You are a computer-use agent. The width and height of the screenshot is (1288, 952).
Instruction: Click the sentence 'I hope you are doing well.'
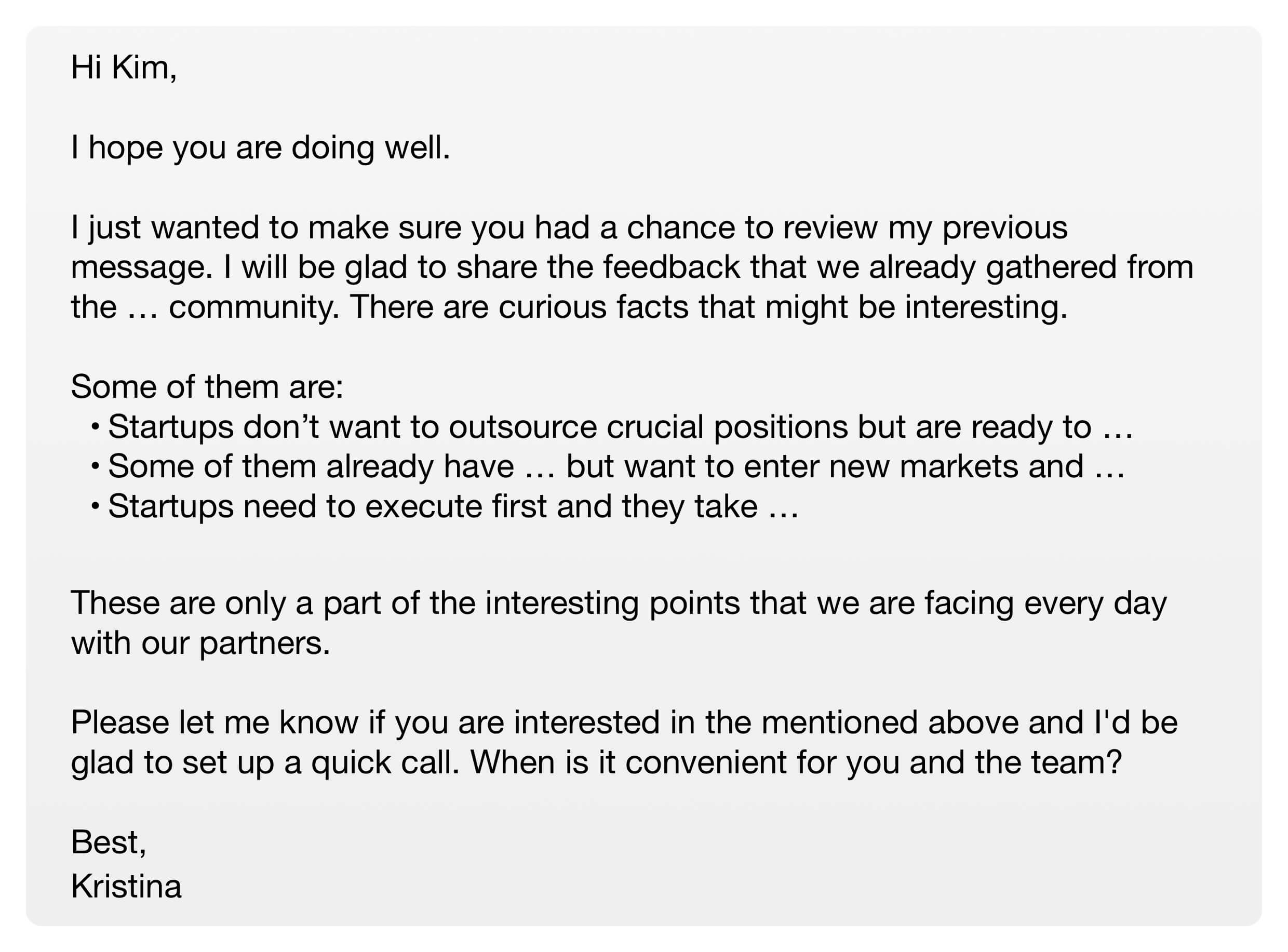(261, 148)
